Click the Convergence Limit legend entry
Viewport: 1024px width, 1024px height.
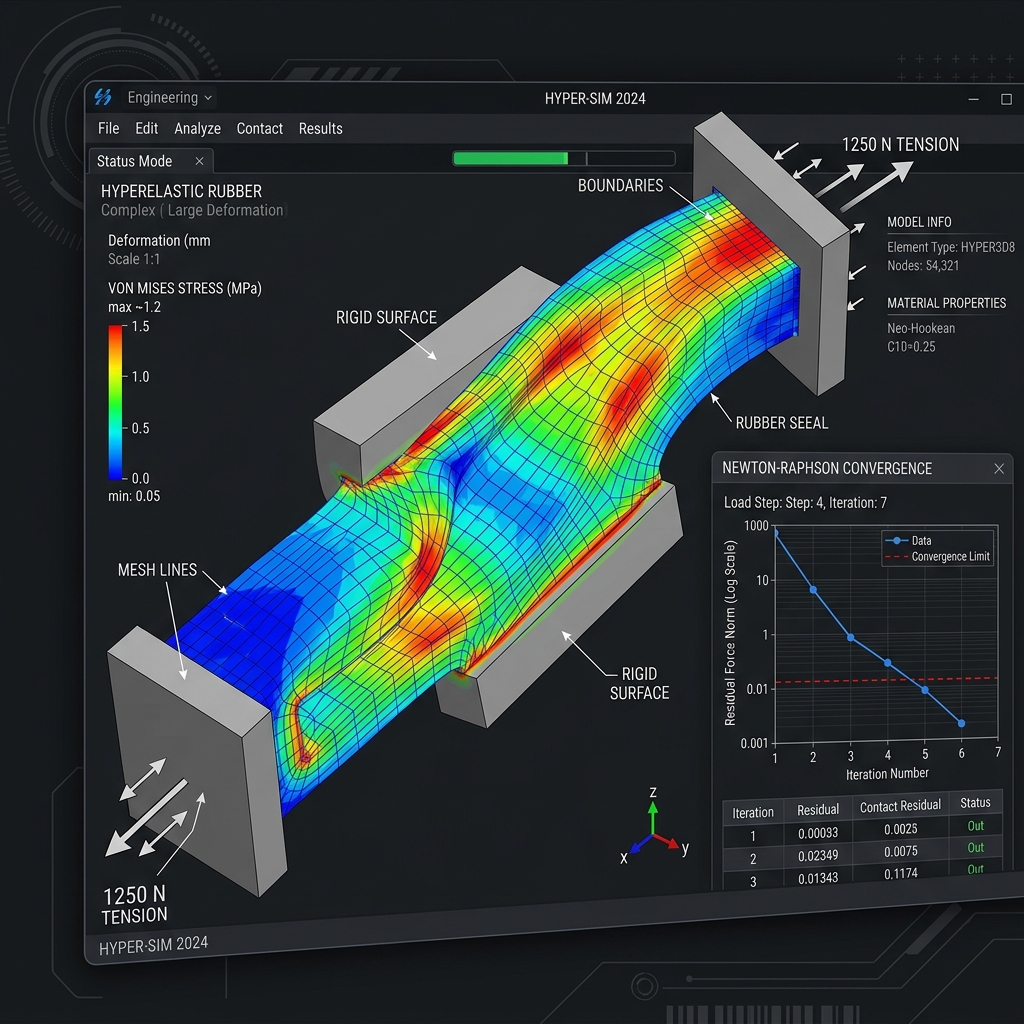click(x=937, y=557)
